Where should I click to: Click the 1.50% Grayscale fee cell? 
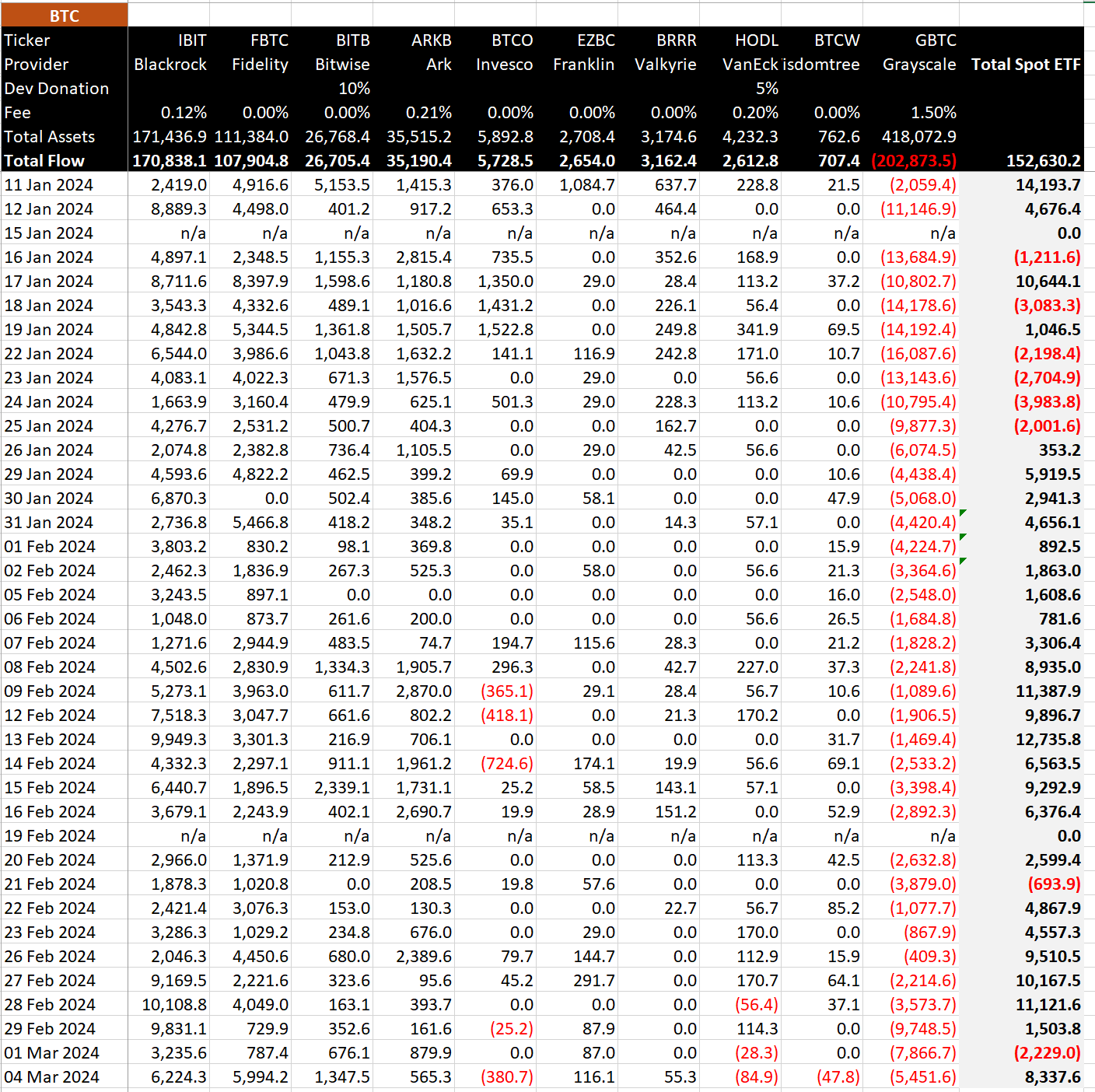(933, 113)
